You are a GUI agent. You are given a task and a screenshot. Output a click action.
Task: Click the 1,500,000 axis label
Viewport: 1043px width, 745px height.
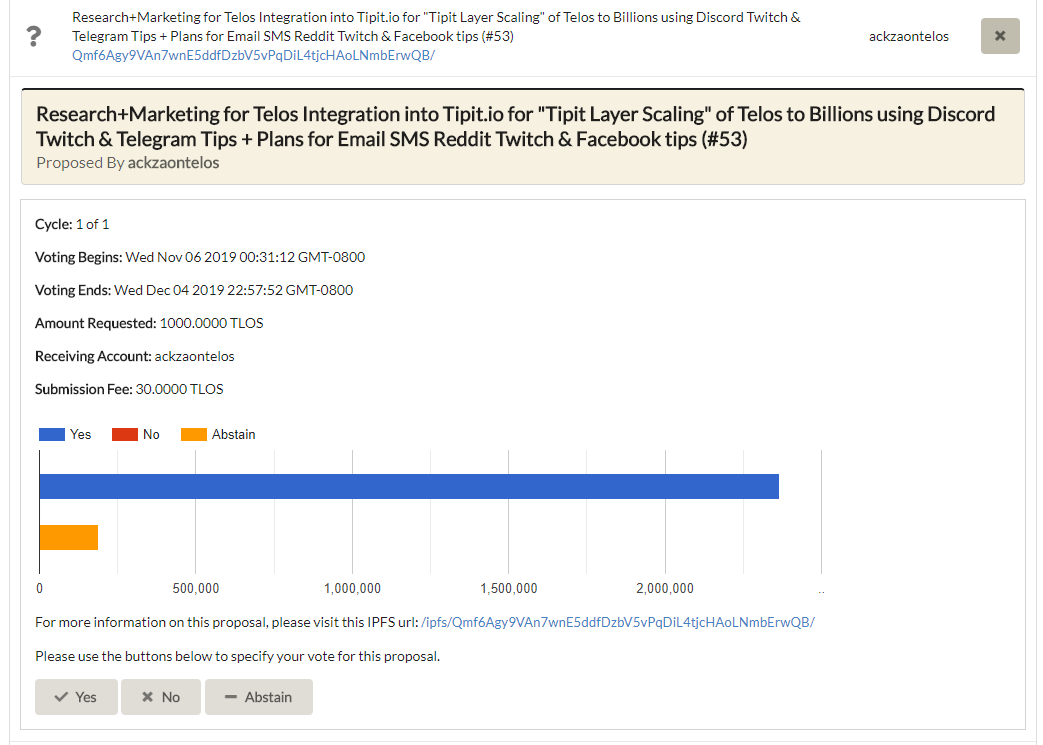(x=509, y=589)
